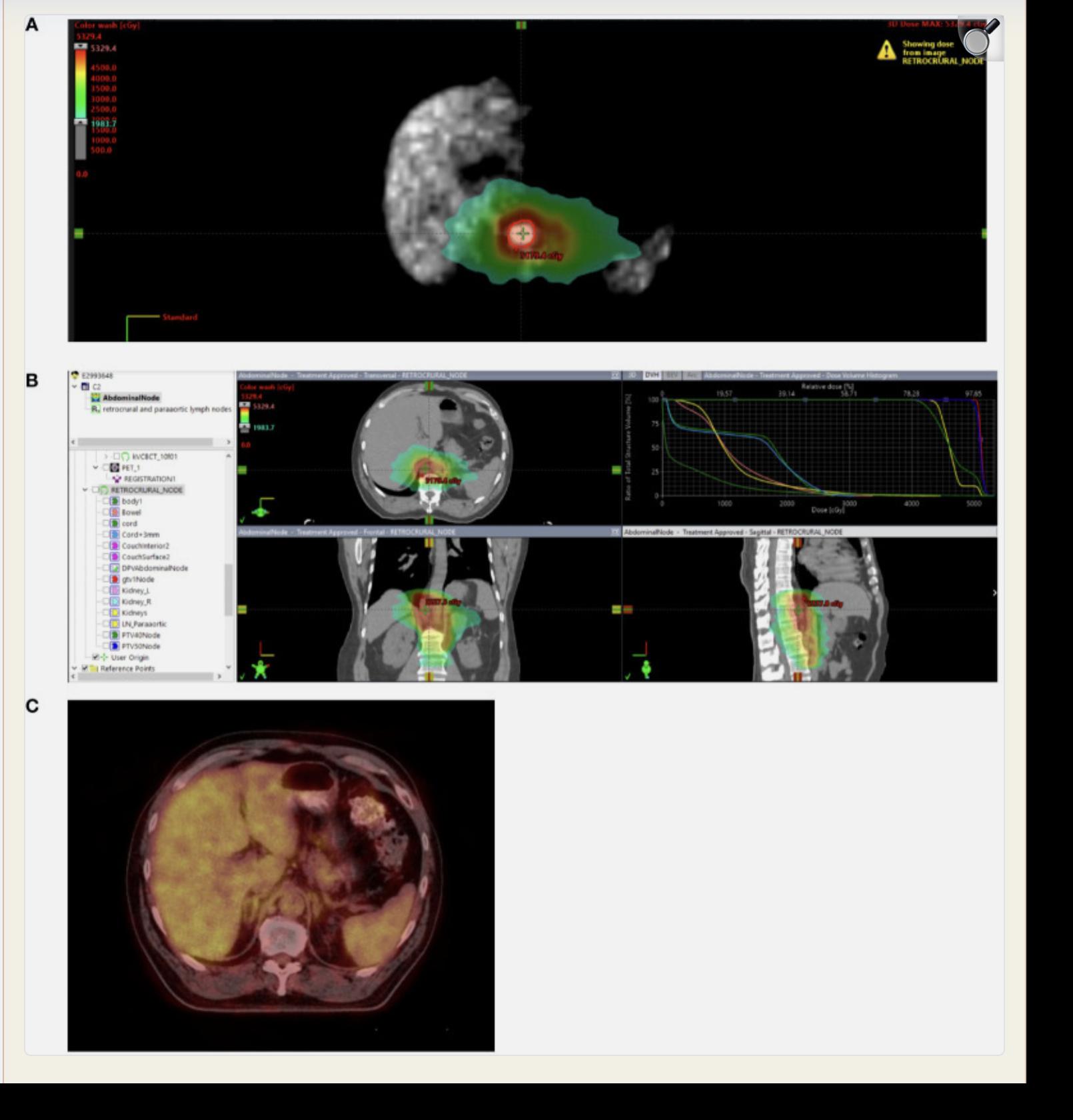Collapse the C2 course node
This screenshot has height=1120, width=1073.
pos(74,385)
